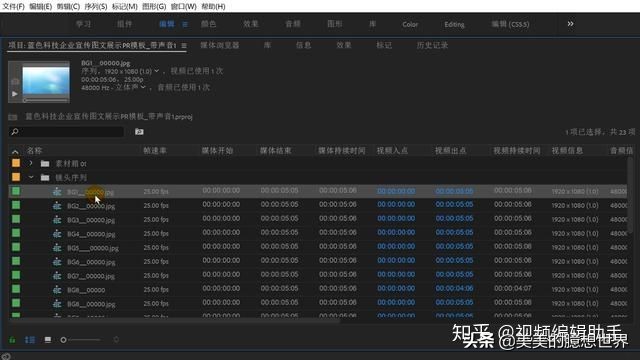Click orange label swatch of 素材箱 01
This screenshot has height=360, width=640.
click(x=16, y=163)
